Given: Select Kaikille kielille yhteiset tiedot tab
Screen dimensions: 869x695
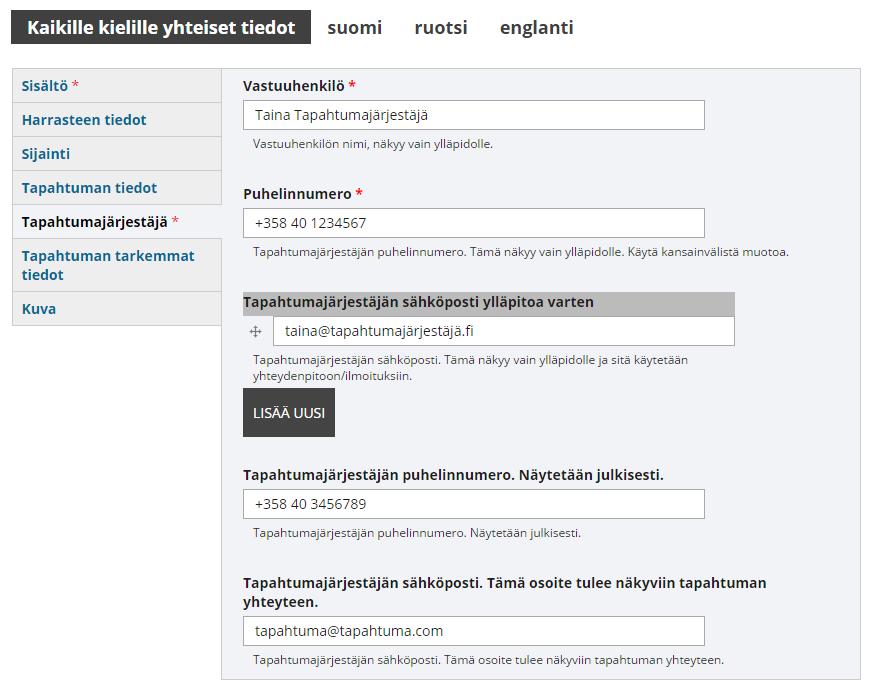Looking at the screenshot, I should pos(161,27).
